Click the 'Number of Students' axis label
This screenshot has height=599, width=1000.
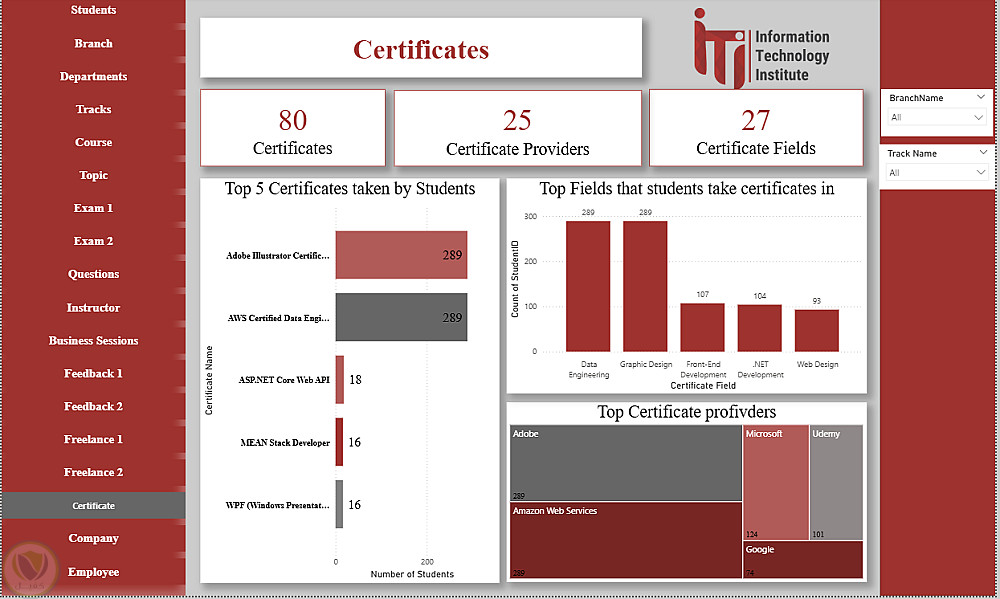[x=412, y=574]
